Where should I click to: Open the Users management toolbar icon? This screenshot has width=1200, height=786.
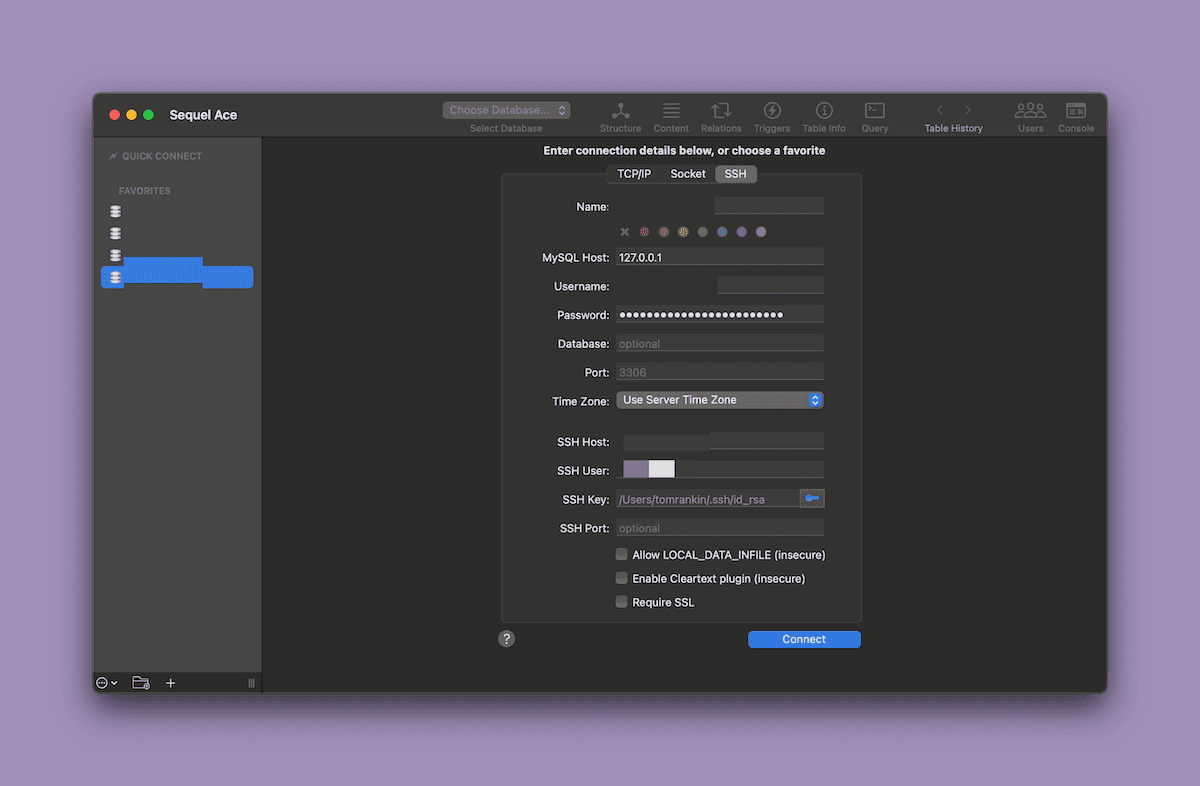pos(1030,117)
